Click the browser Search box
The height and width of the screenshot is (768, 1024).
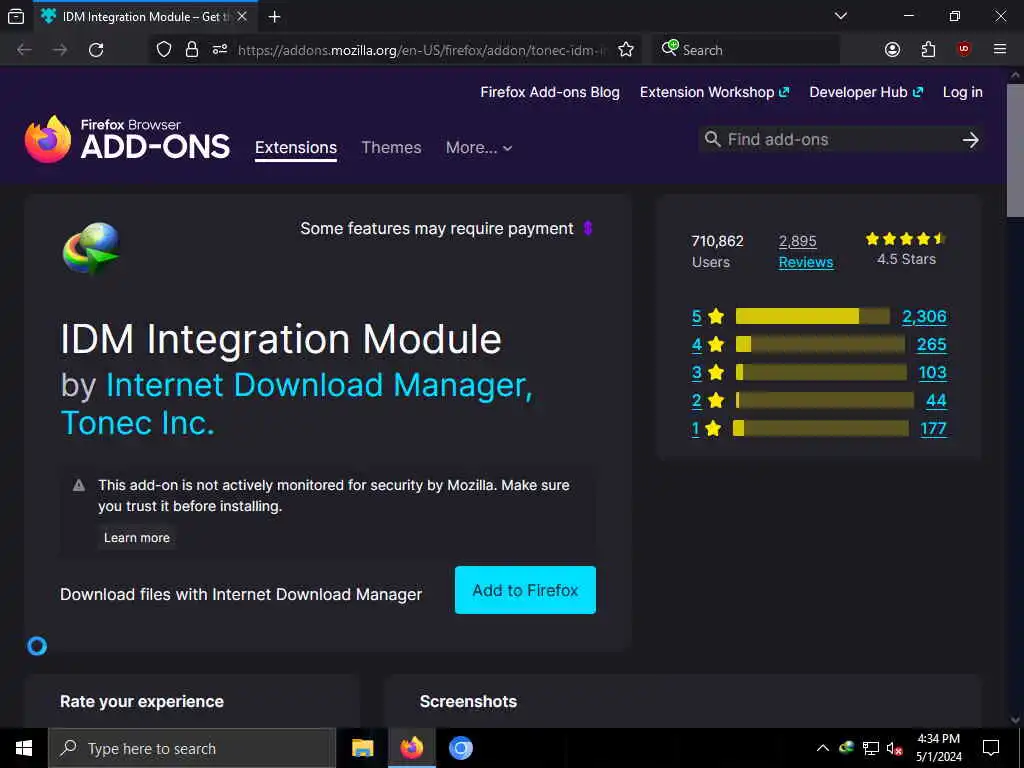click(x=746, y=50)
